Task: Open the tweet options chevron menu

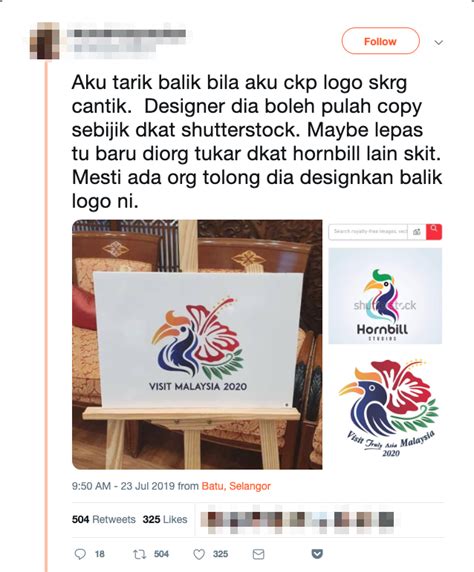Action: tap(439, 43)
